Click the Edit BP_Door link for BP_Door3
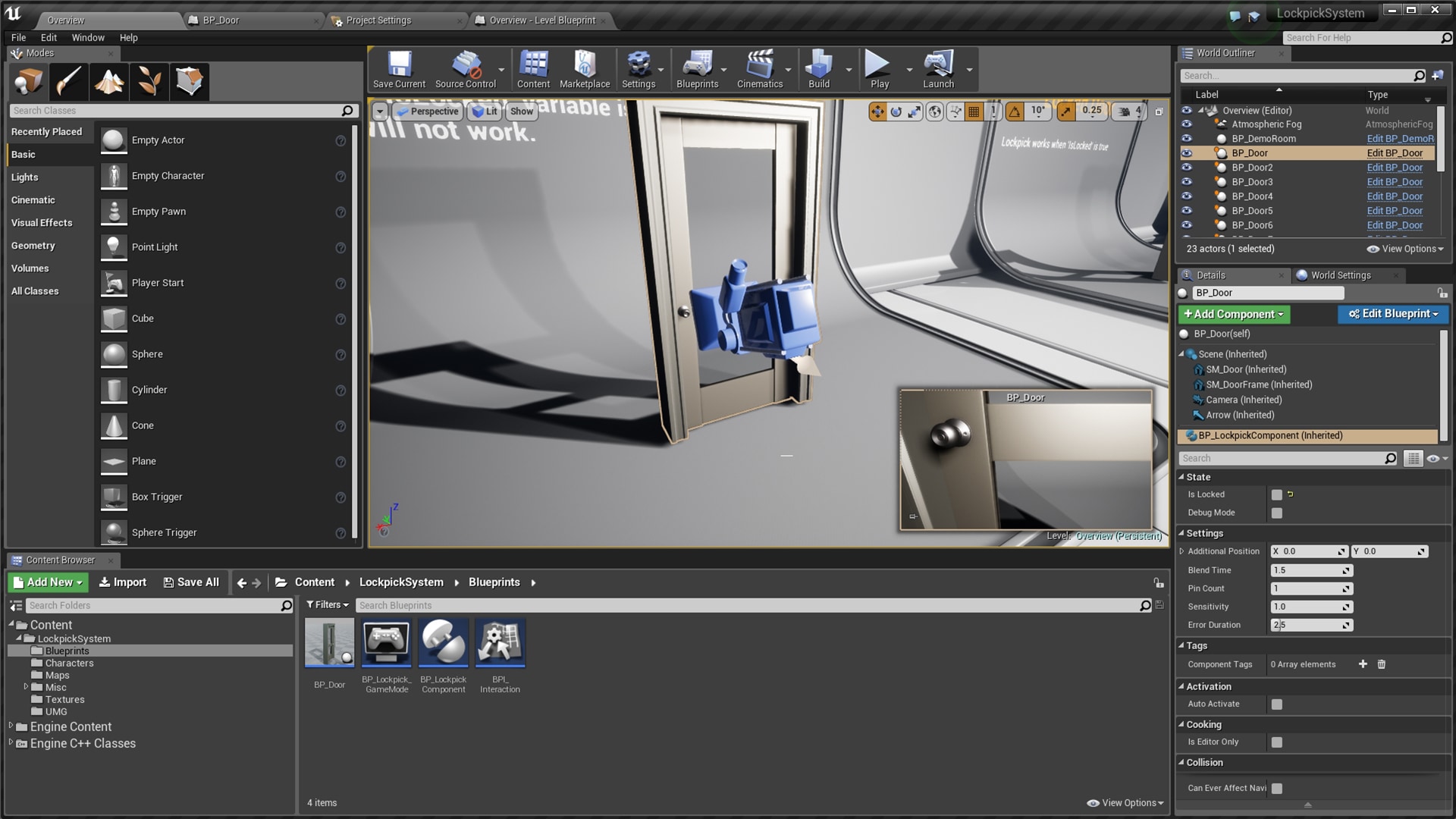1456x819 pixels. click(x=1394, y=182)
